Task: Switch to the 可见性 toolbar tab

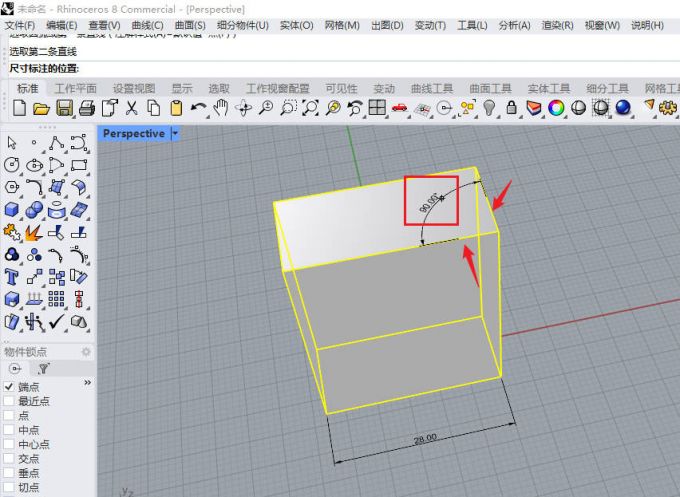Action: pos(341,88)
